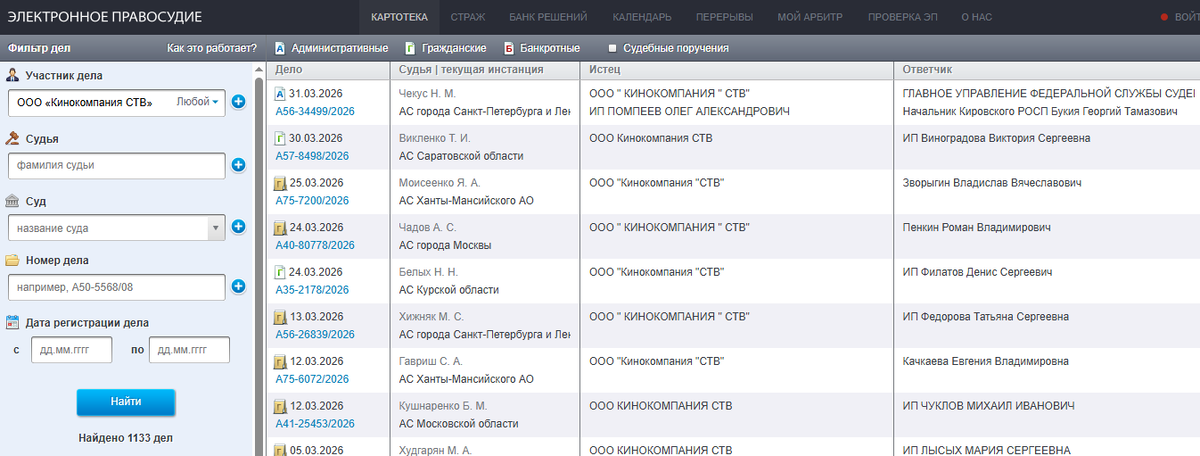
Task: Click the judge surname input field
Action: (116, 165)
